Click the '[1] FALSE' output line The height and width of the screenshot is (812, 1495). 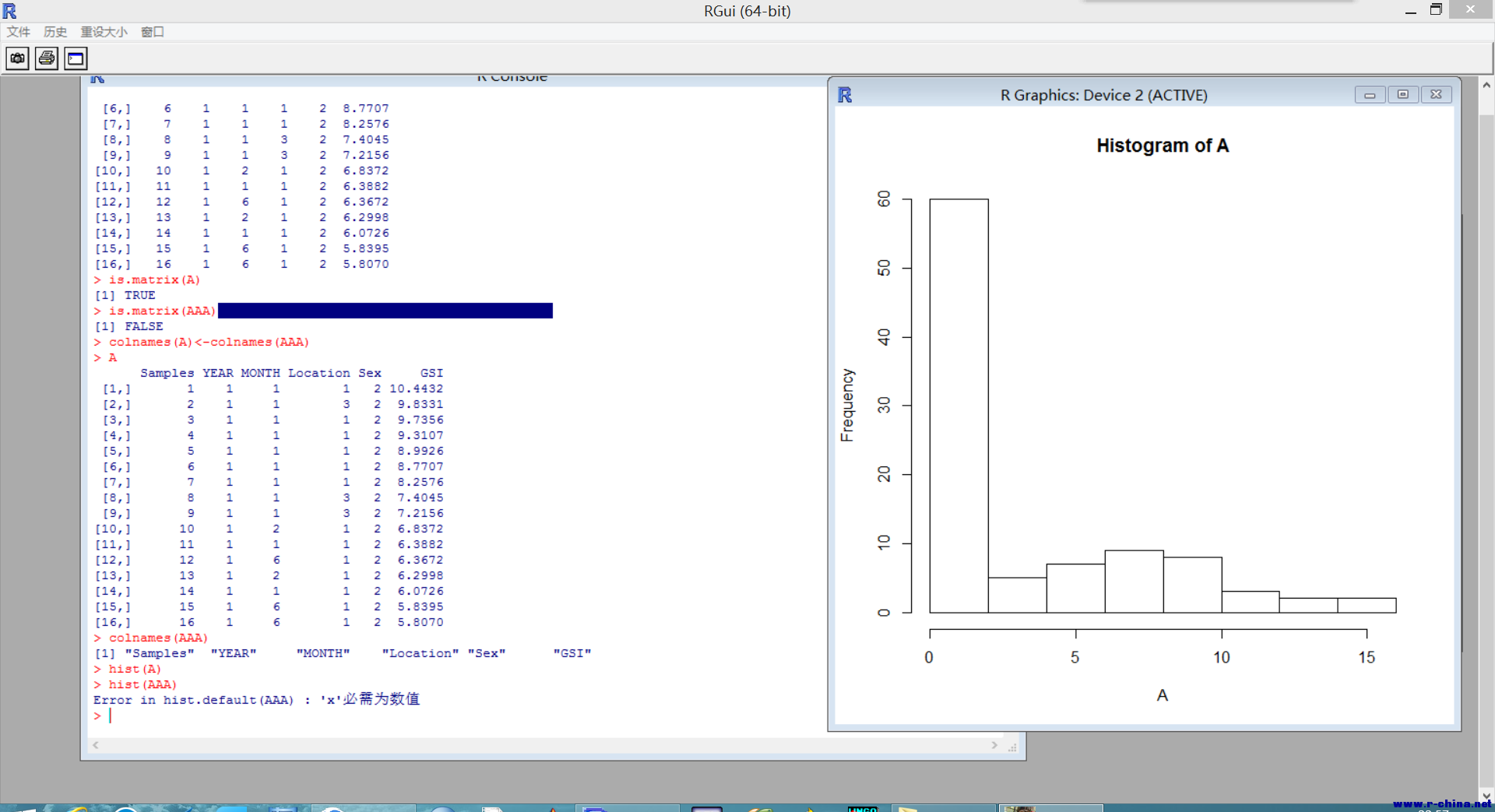click(128, 326)
